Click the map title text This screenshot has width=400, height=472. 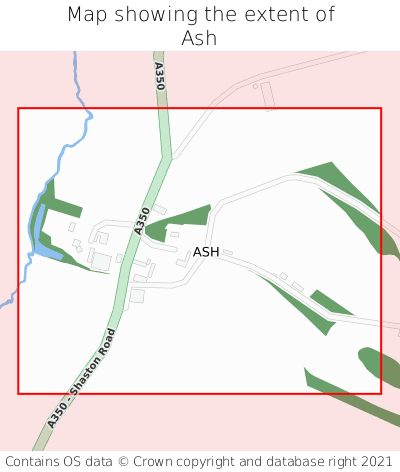(200, 26)
